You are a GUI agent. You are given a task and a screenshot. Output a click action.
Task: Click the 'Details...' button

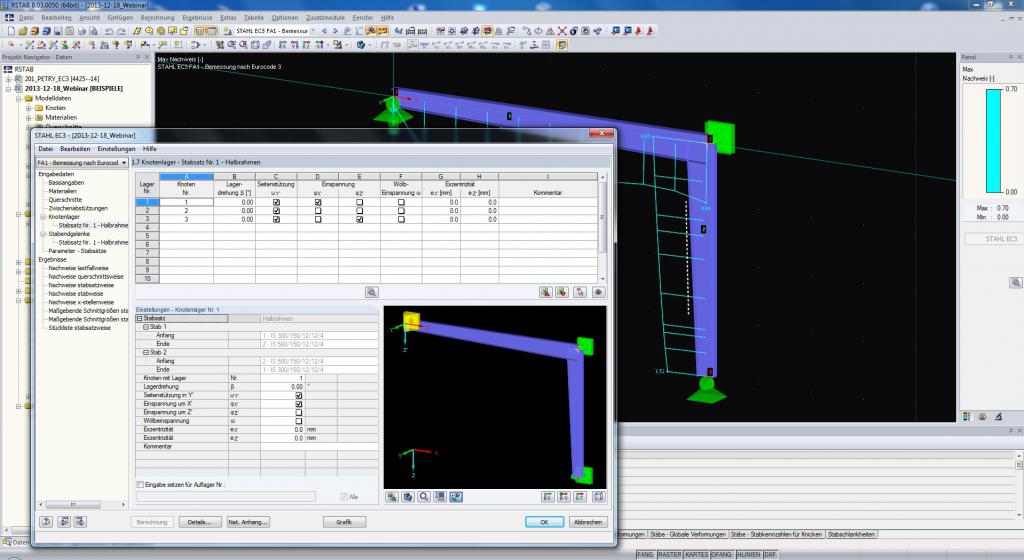[199, 522]
